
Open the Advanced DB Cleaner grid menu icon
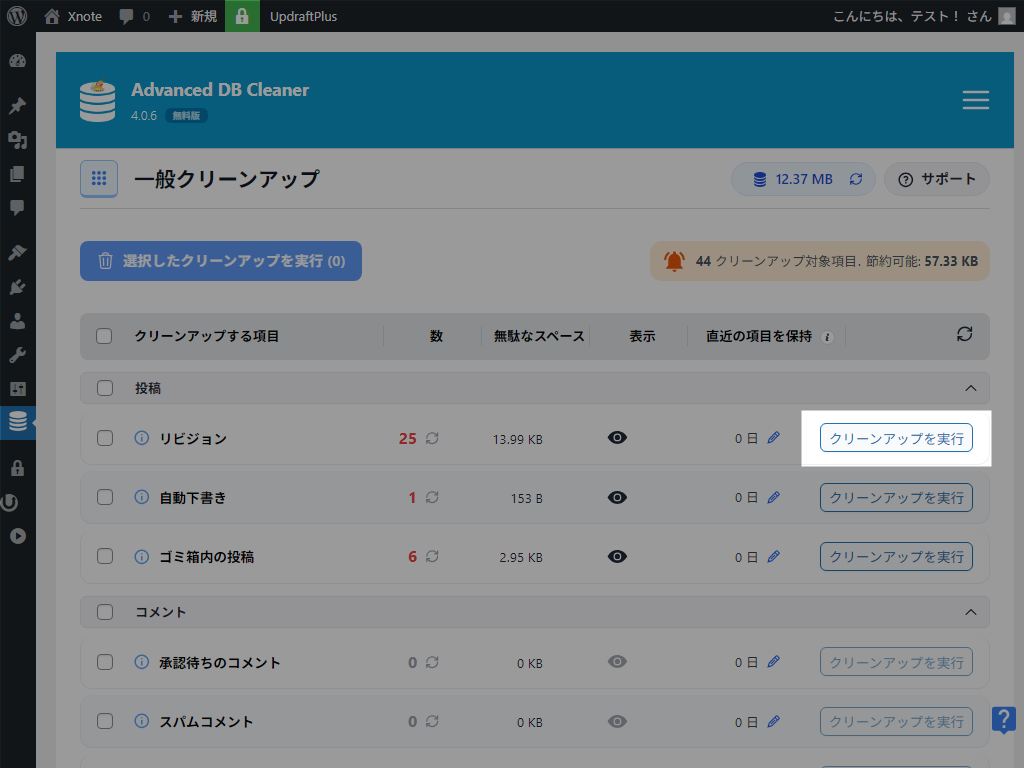click(x=99, y=178)
